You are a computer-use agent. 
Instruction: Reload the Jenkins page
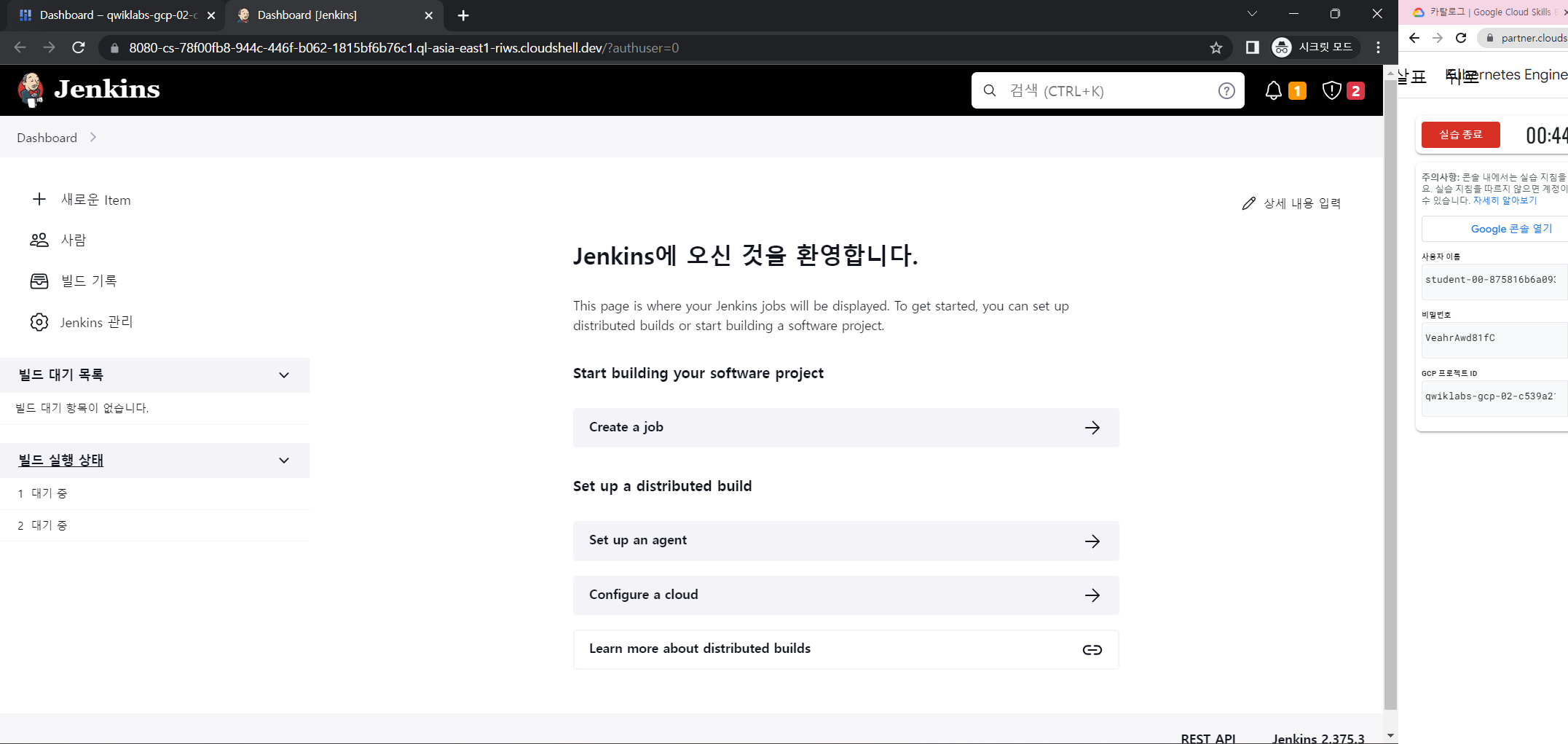click(x=79, y=47)
